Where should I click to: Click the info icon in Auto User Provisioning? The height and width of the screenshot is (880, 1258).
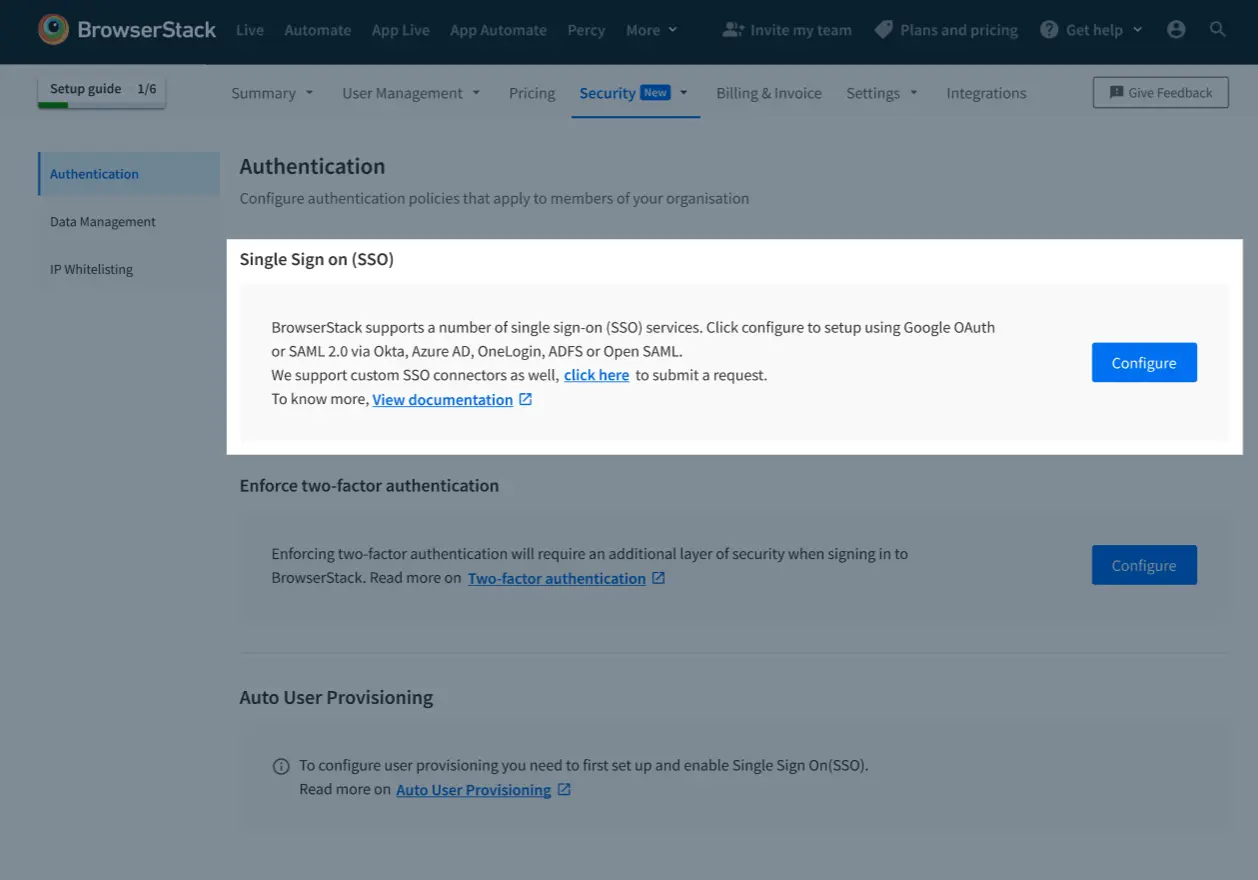[x=281, y=767]
